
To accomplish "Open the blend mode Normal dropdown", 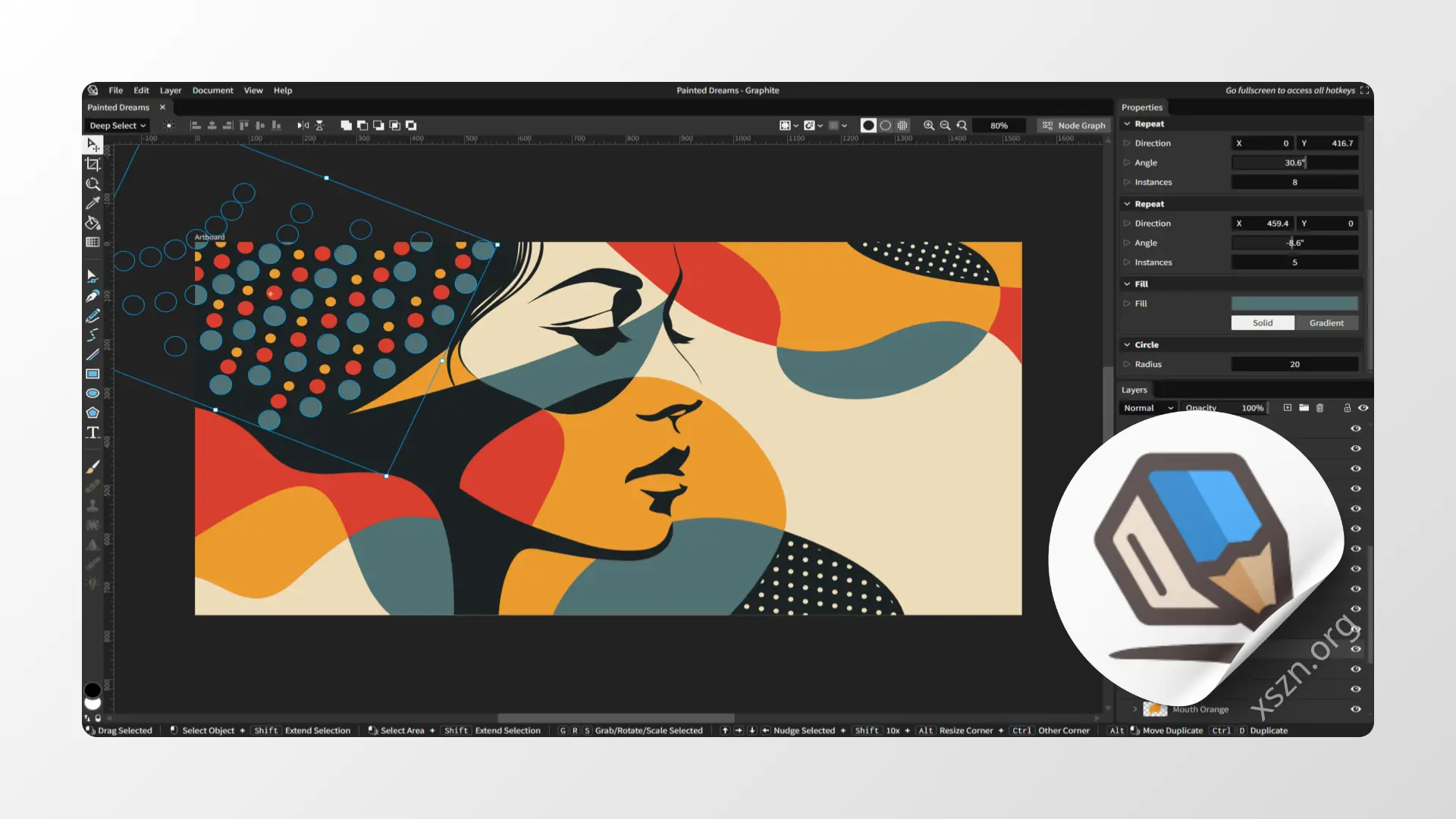I will tap(1148, 408).
